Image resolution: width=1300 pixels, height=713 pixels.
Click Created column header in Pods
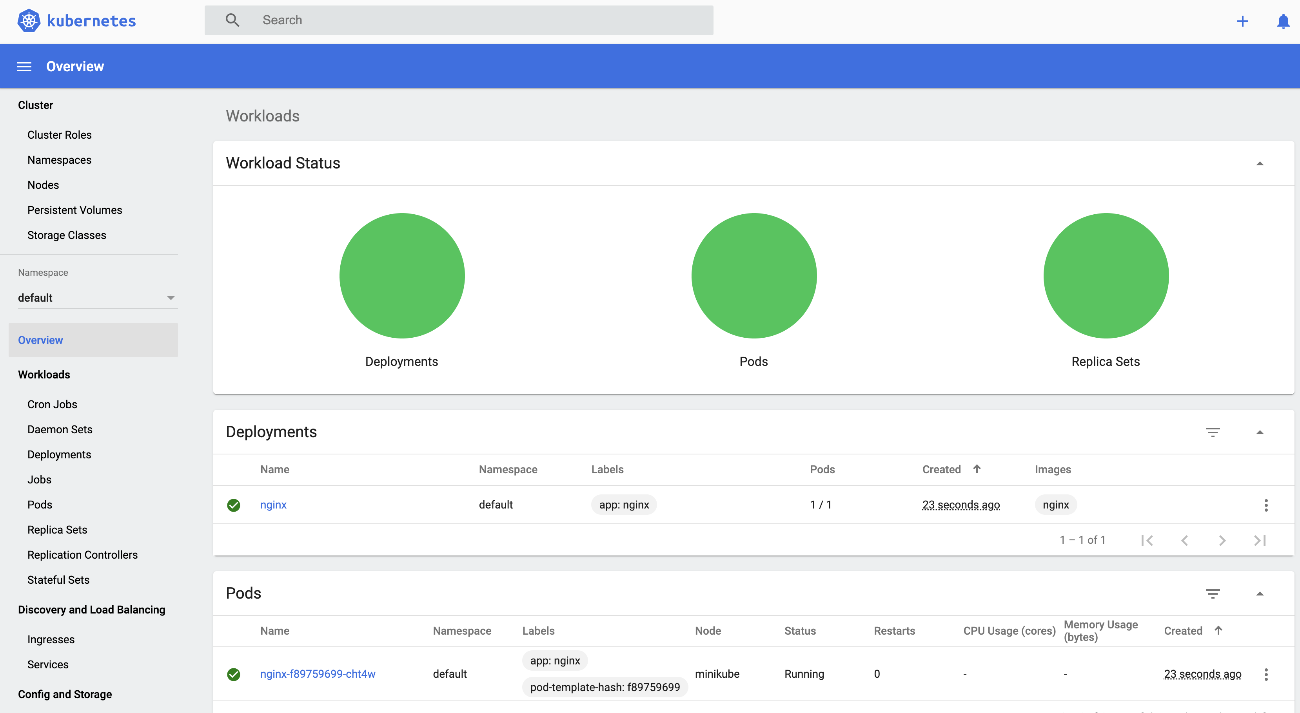(1183, 631)
